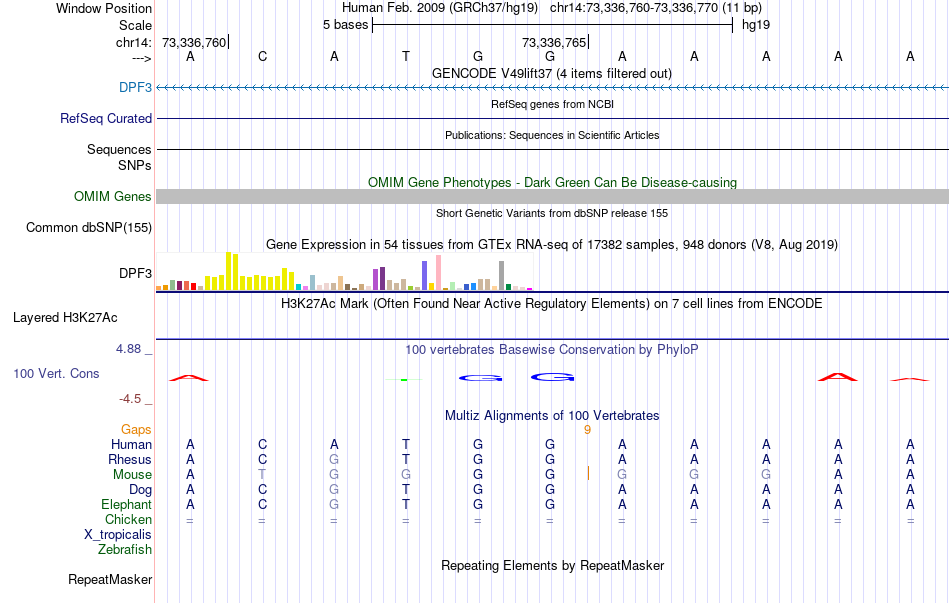The height and width of the screenshot is (603, 950).
Task: Open the Layered H3K27Ac track label
Action: 65,318
